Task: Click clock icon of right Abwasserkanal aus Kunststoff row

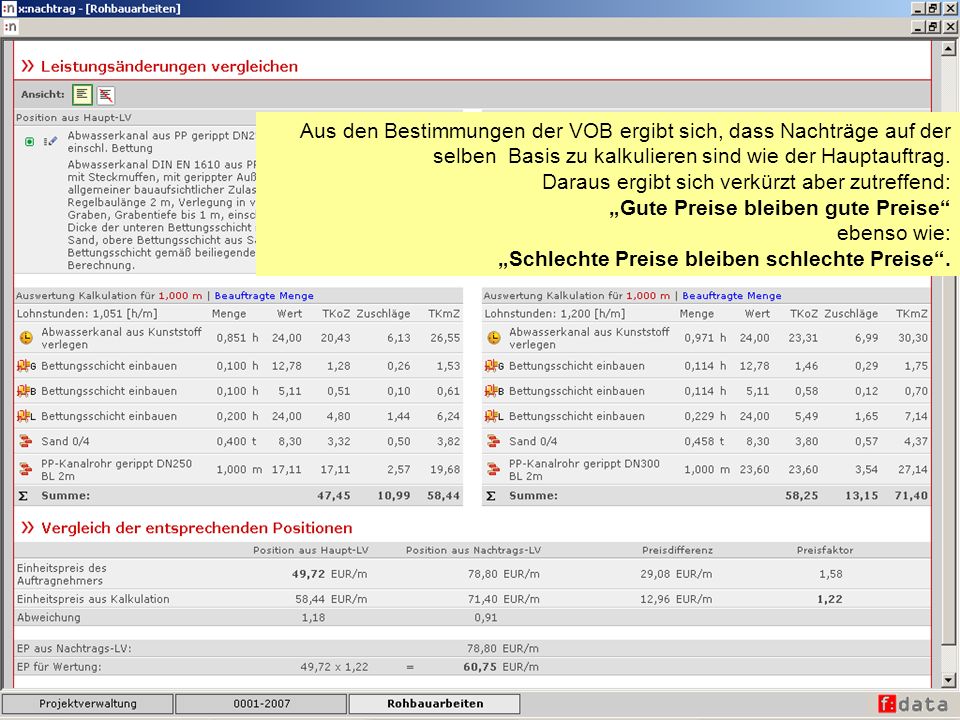Action: pos(493,337)
